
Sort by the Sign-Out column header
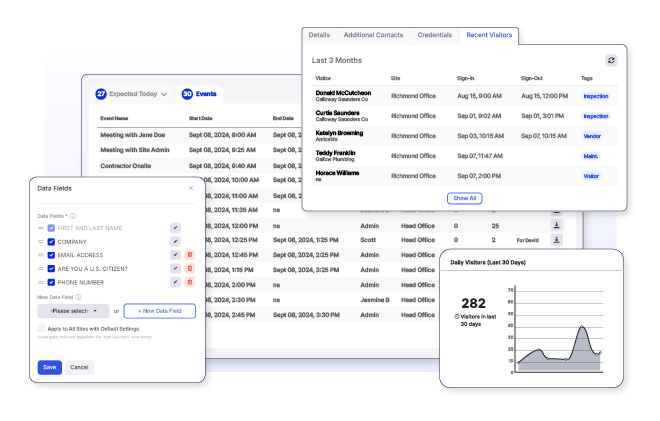(532, 78)
